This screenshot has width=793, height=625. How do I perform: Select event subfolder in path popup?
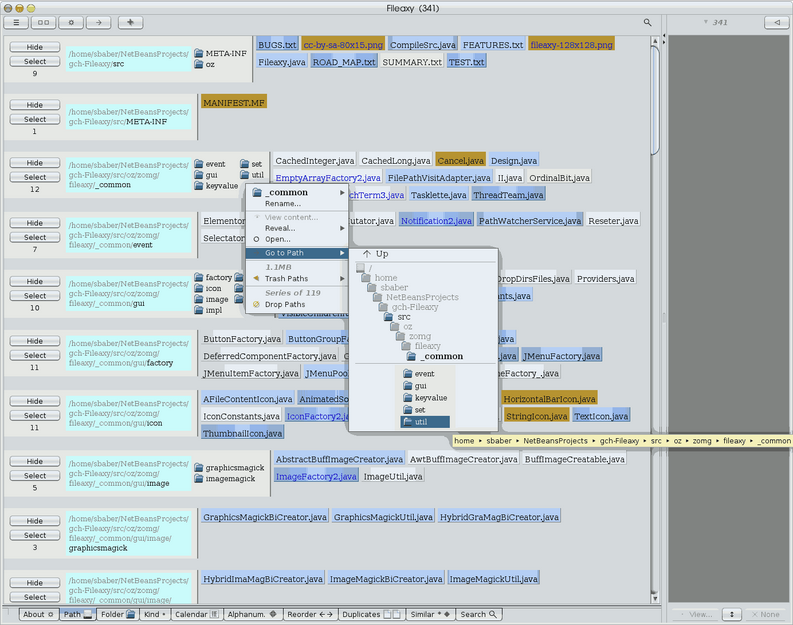pos(419,374)
